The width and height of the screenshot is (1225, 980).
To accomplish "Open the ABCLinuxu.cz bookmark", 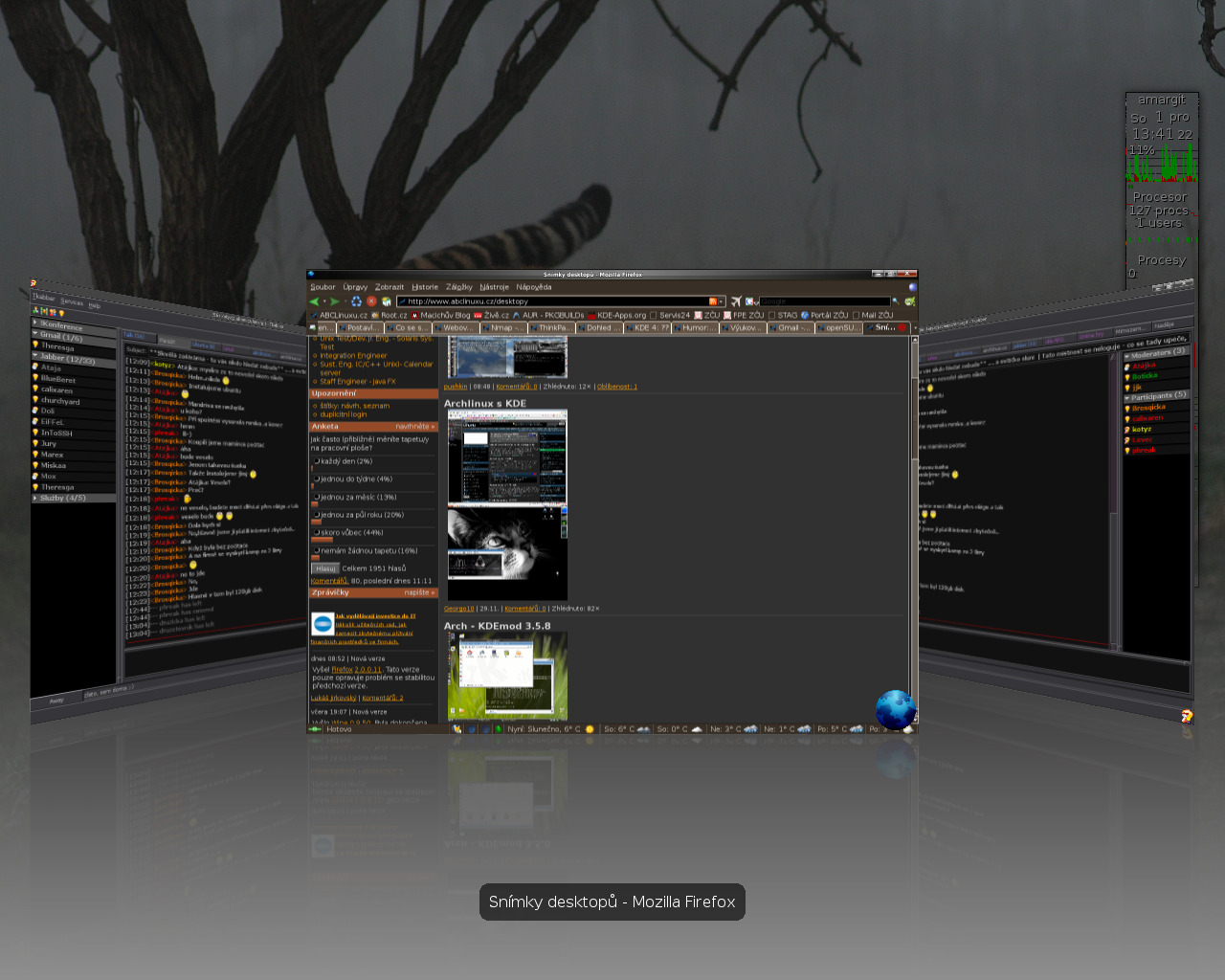I will point(339,315).
